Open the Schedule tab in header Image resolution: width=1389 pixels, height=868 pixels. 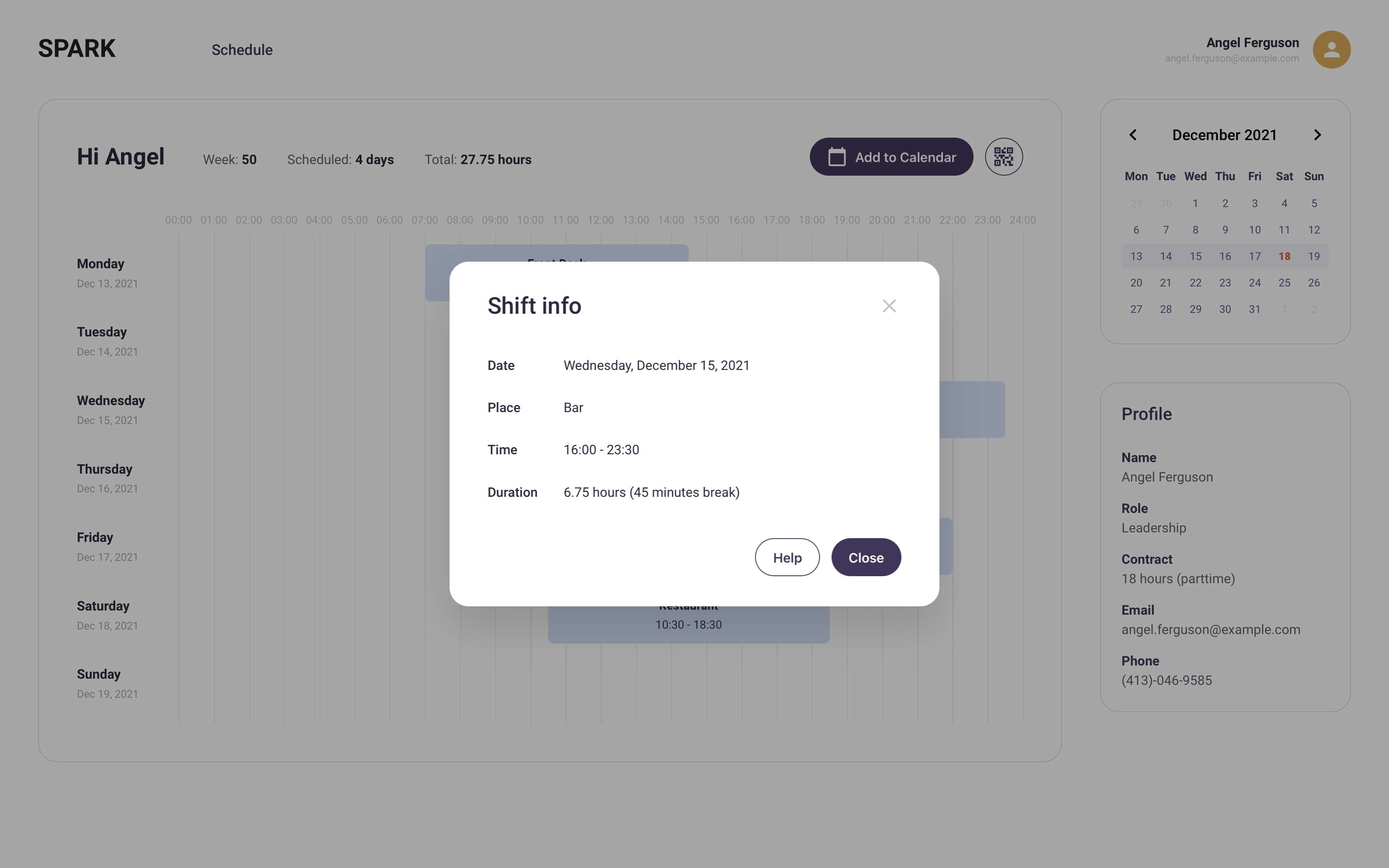point(242,50)
